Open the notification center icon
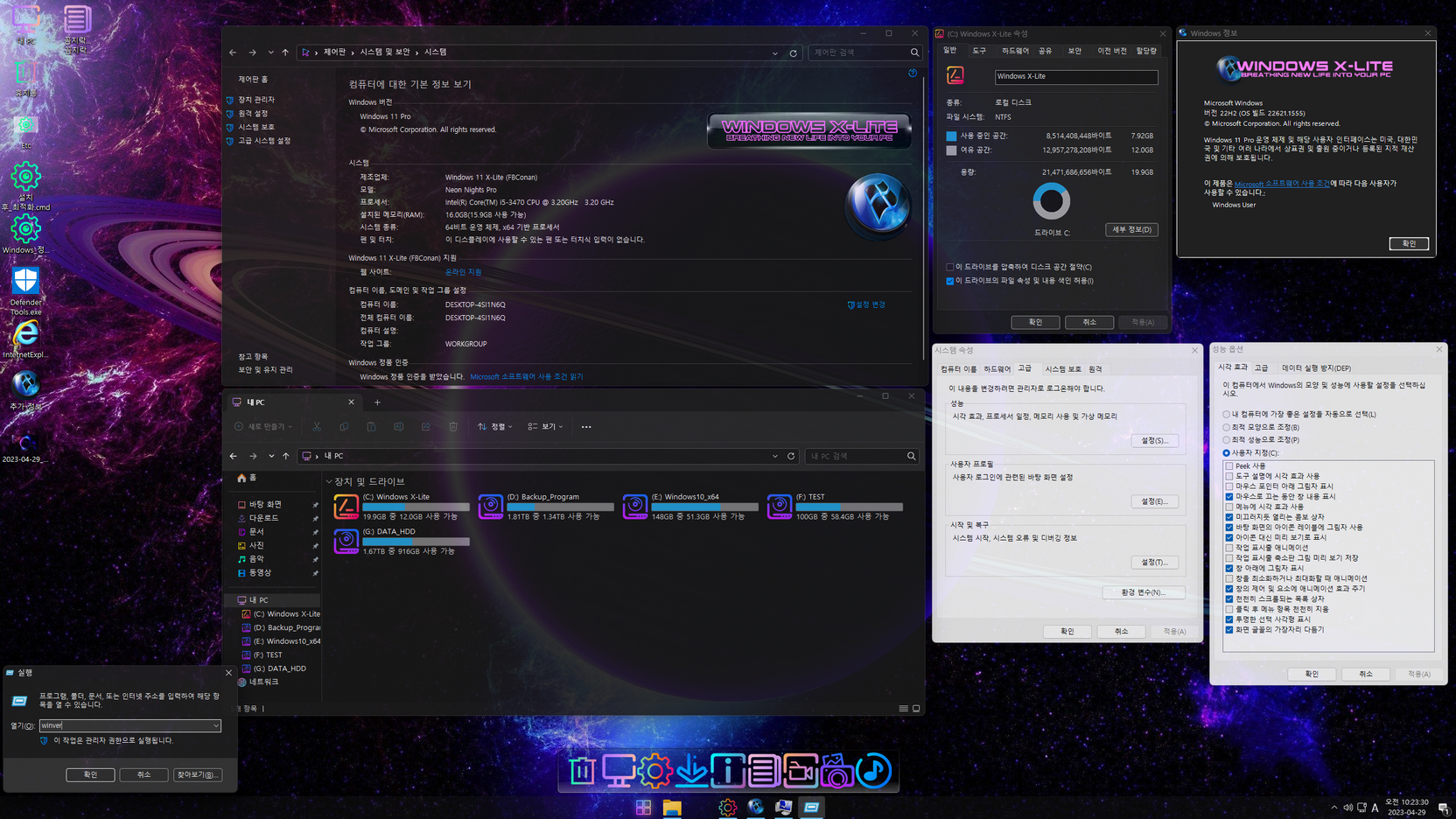 click(1443, 808)
